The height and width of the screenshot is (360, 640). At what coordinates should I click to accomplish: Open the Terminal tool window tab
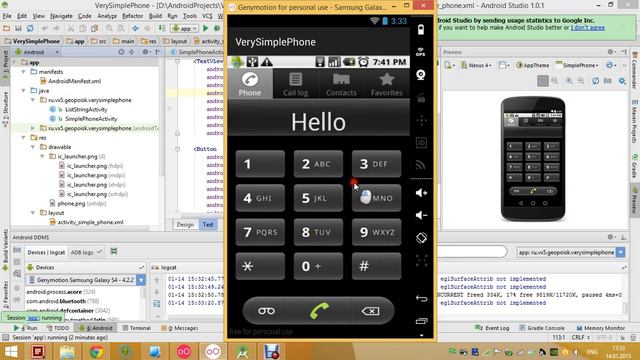pos(137,328)
